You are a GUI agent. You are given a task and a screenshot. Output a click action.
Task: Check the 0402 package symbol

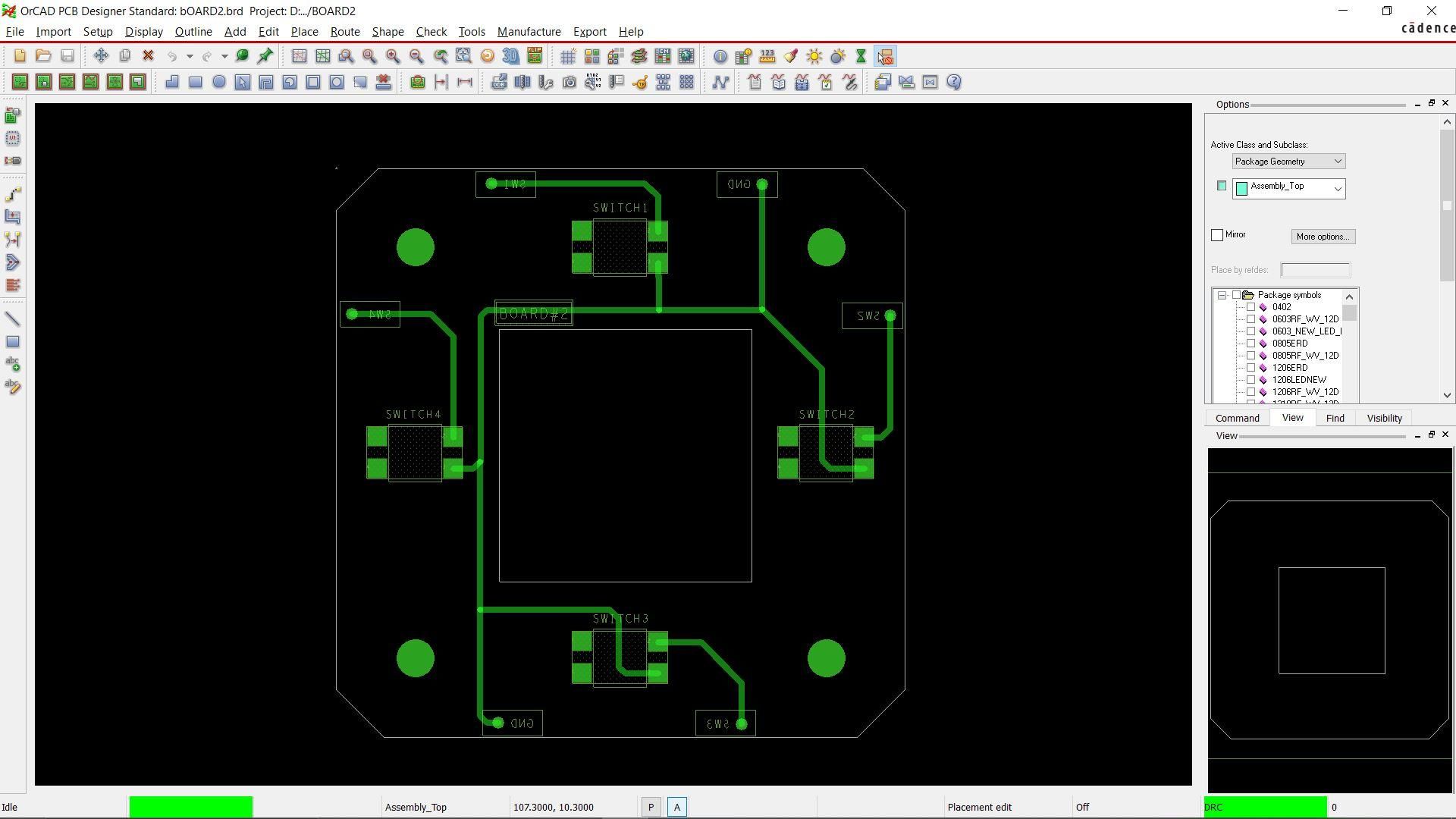coord(1251,307)
